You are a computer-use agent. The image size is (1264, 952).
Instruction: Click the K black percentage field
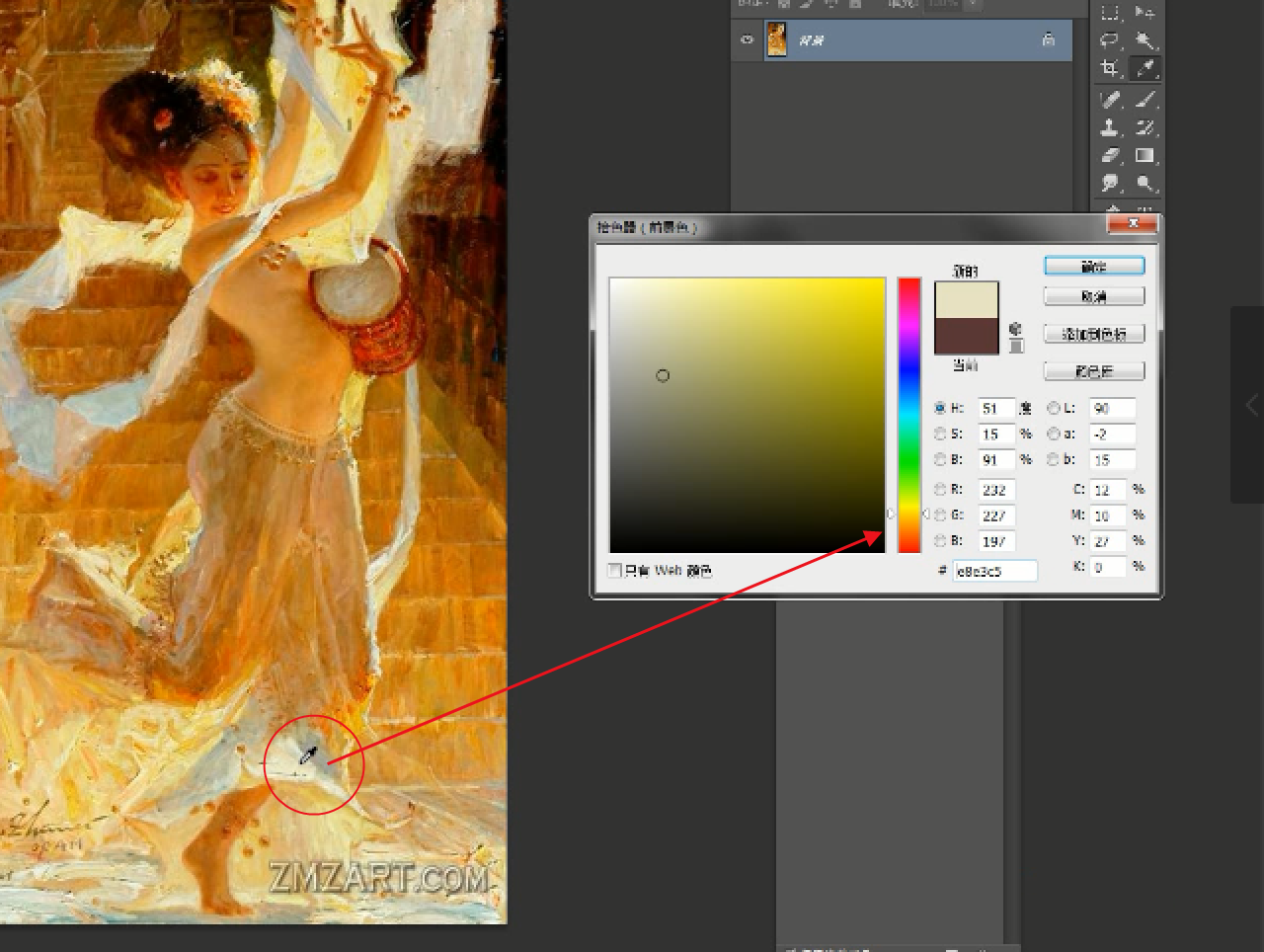click(x=1109, y=566)
